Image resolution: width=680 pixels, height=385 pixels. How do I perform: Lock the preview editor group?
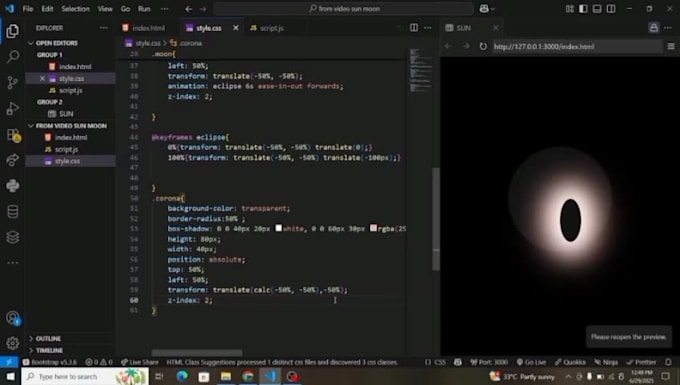[654, 28]
